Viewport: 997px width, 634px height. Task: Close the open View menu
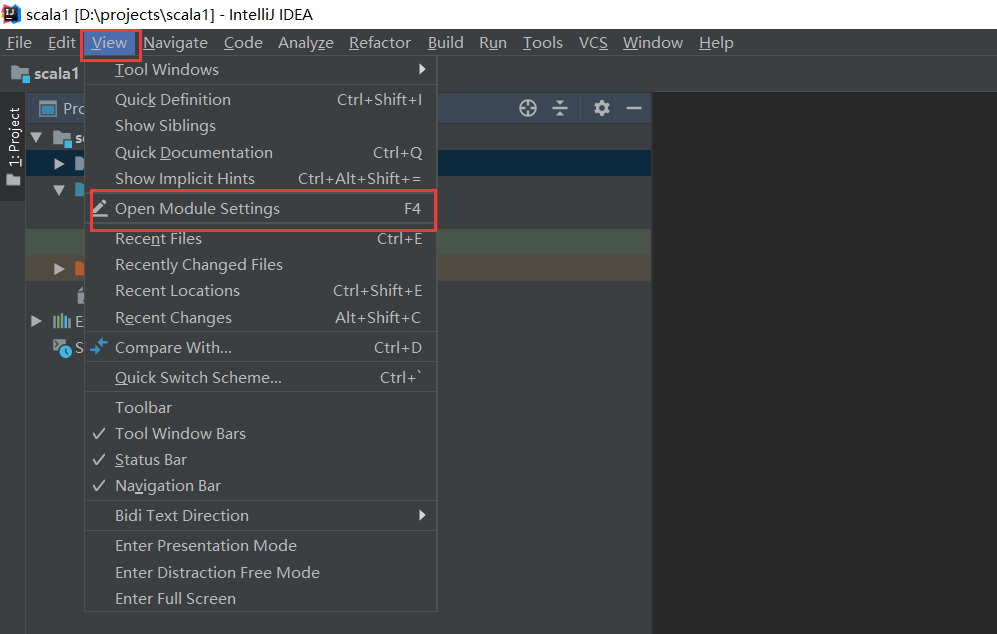pos(109,43)
